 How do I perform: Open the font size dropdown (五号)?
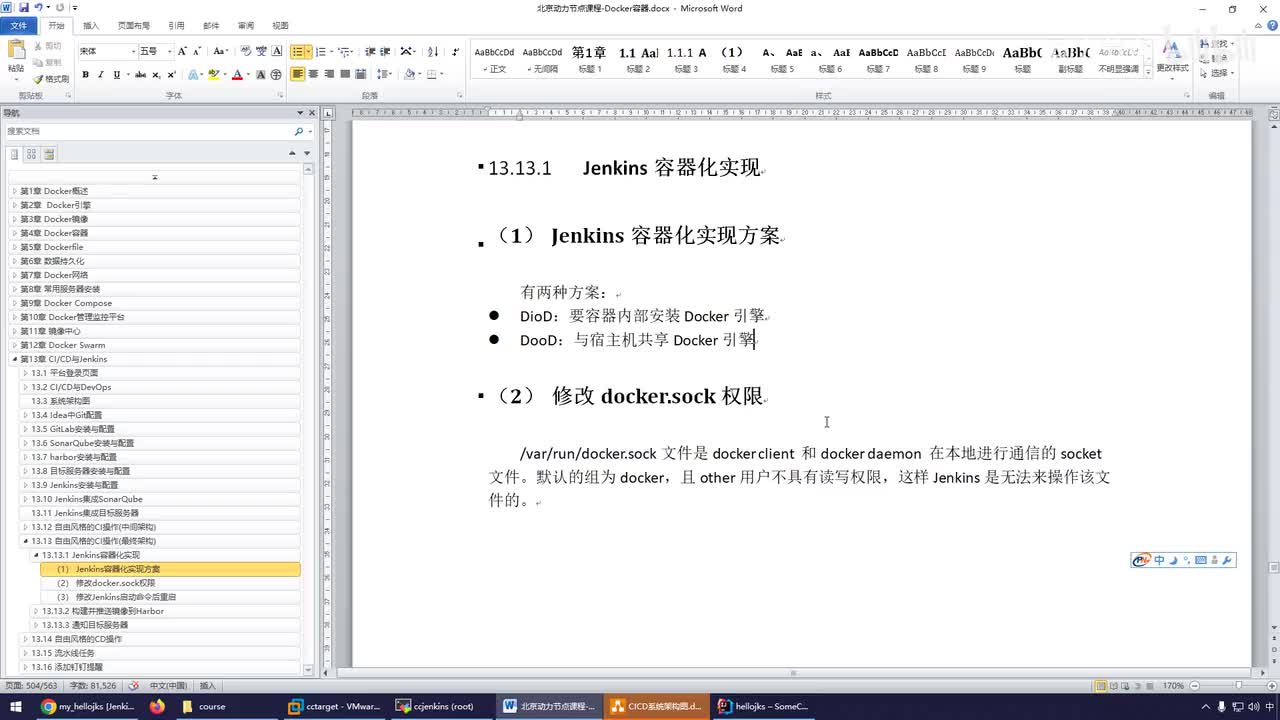(x=169, y=51)
